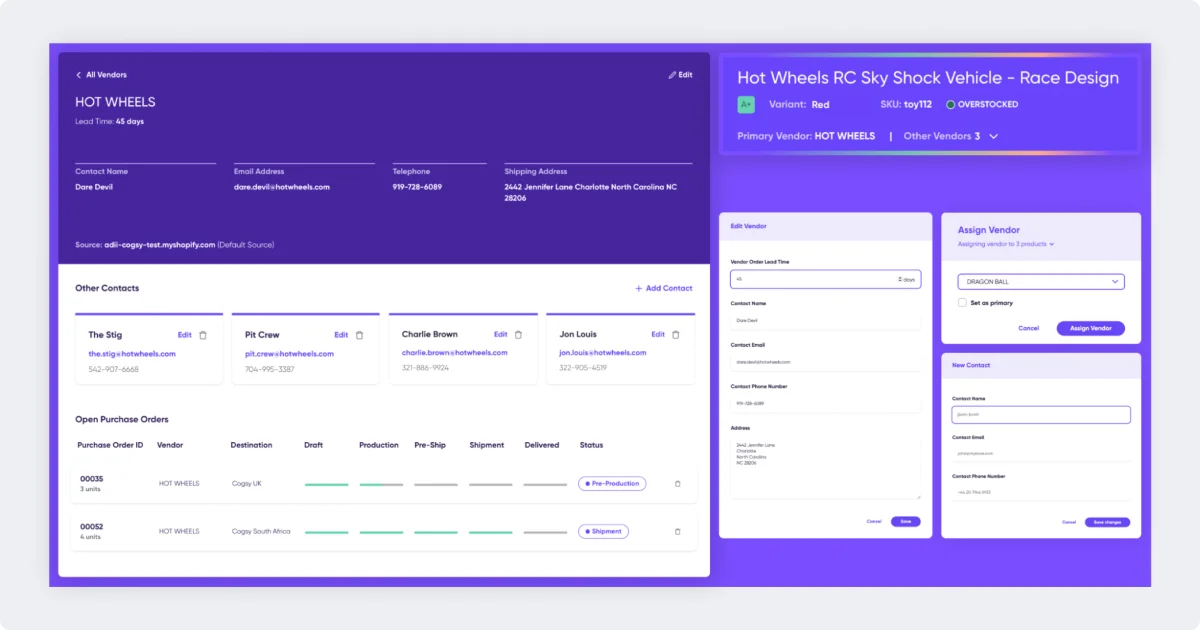The height and width of the screenshot is (630, 1200).
Task: Delete purchase order 00052 with trash icon
Action: coord(677,532)
